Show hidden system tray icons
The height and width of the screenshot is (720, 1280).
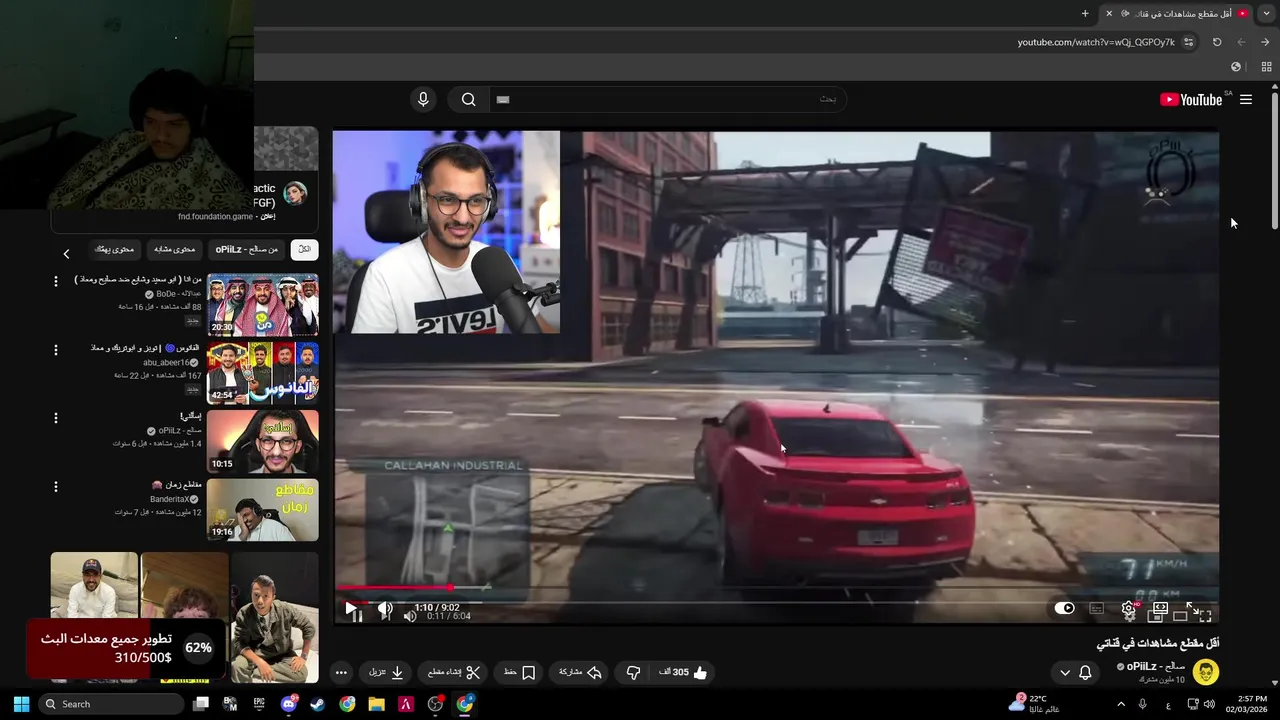pyautogui.click(x=1120, y=704)
